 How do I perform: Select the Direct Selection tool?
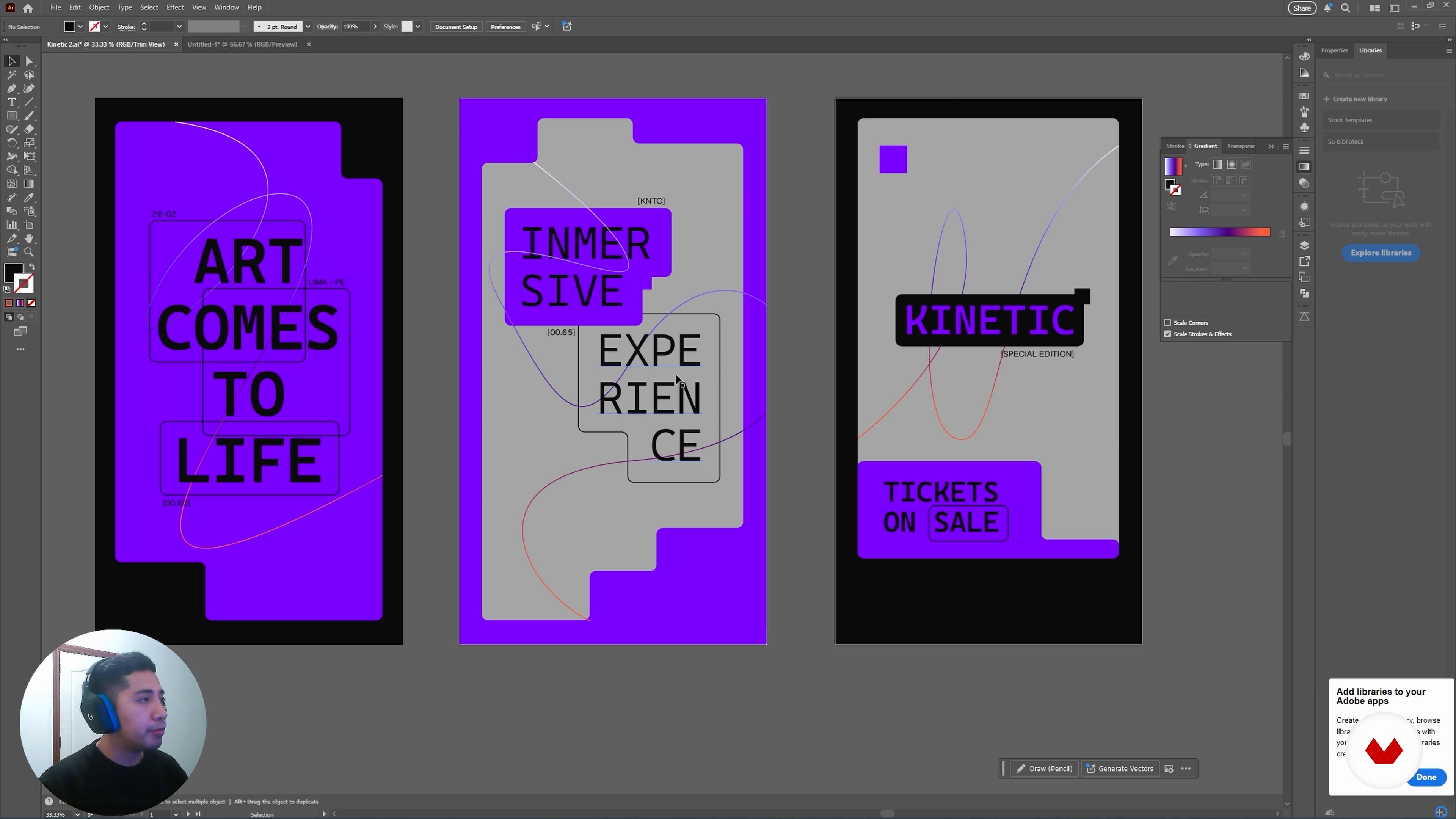[x=30, y=61]
